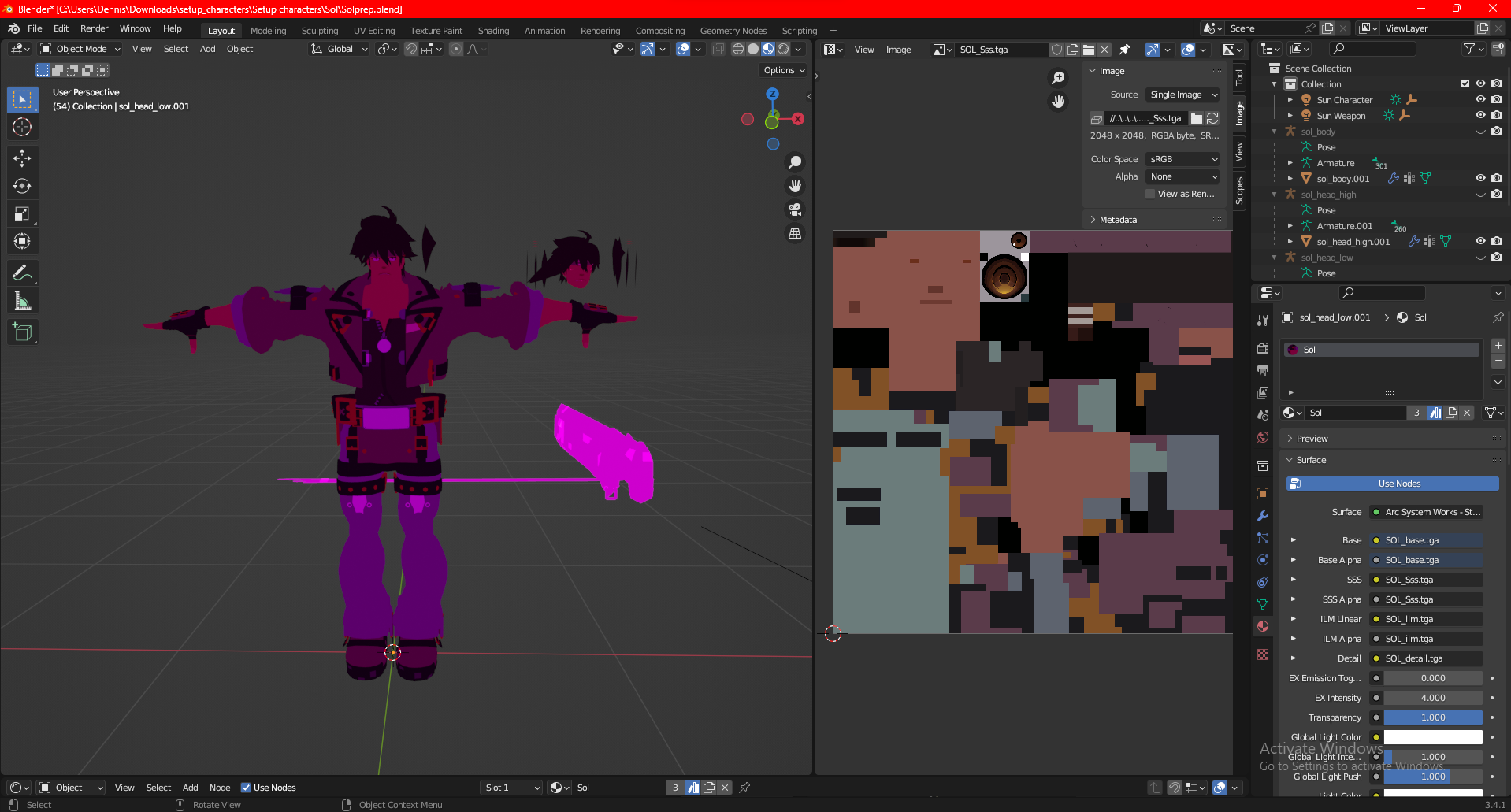
Task: Select the Annotate pencil tool
Action: (22, 273)
